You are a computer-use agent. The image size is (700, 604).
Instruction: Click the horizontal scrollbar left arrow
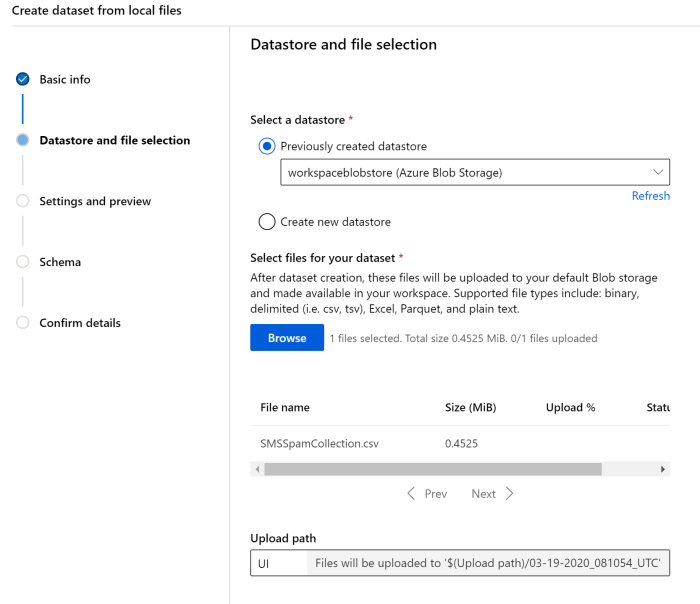click(257, 469)
